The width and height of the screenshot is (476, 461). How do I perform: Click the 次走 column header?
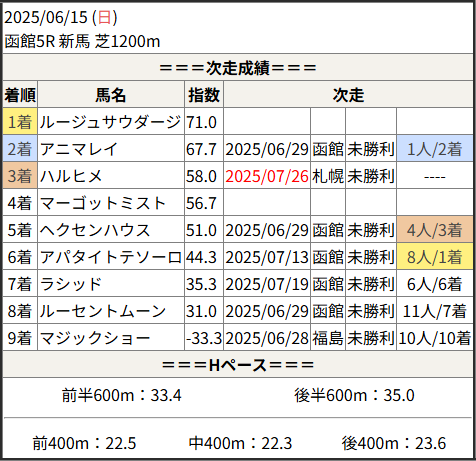348,95
